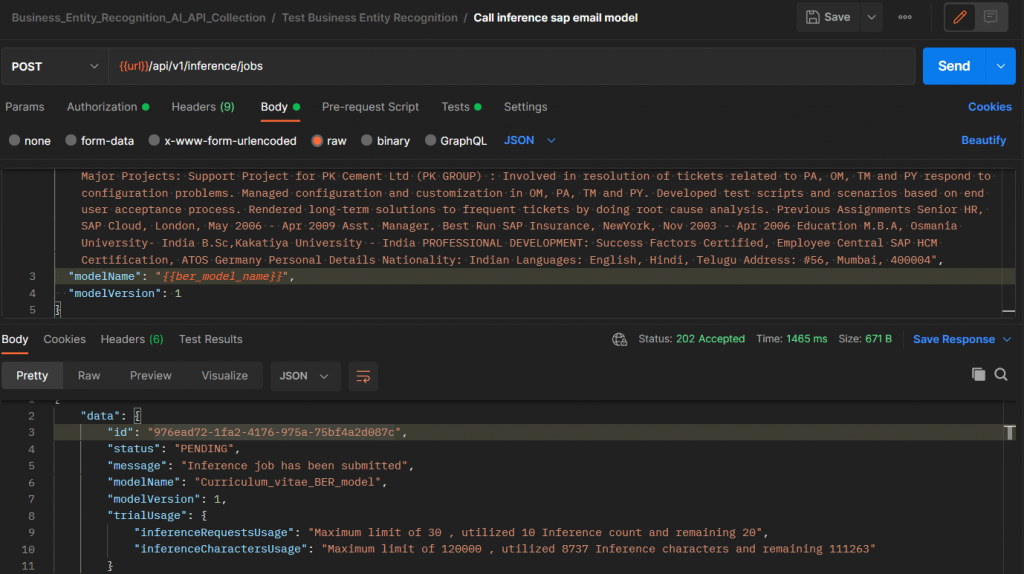The image size is (1024, 574).
Task: Click the Test Business Entity Recognition breadcrumb
Action: point(370,18)
